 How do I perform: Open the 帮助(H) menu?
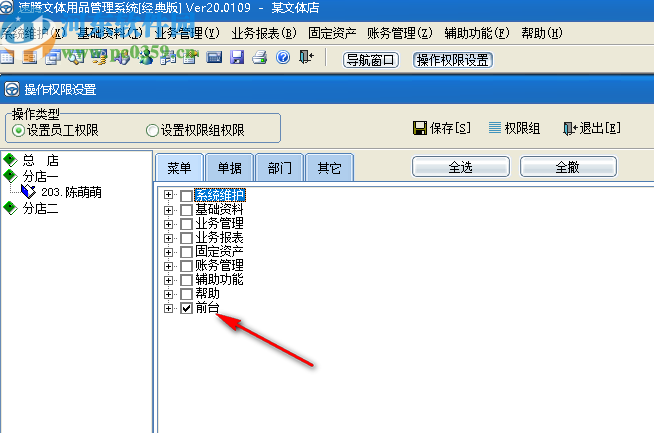(542, 33)
